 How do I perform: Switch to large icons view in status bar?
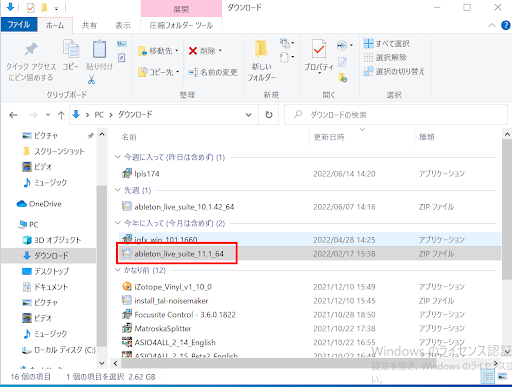click(503, 377)
